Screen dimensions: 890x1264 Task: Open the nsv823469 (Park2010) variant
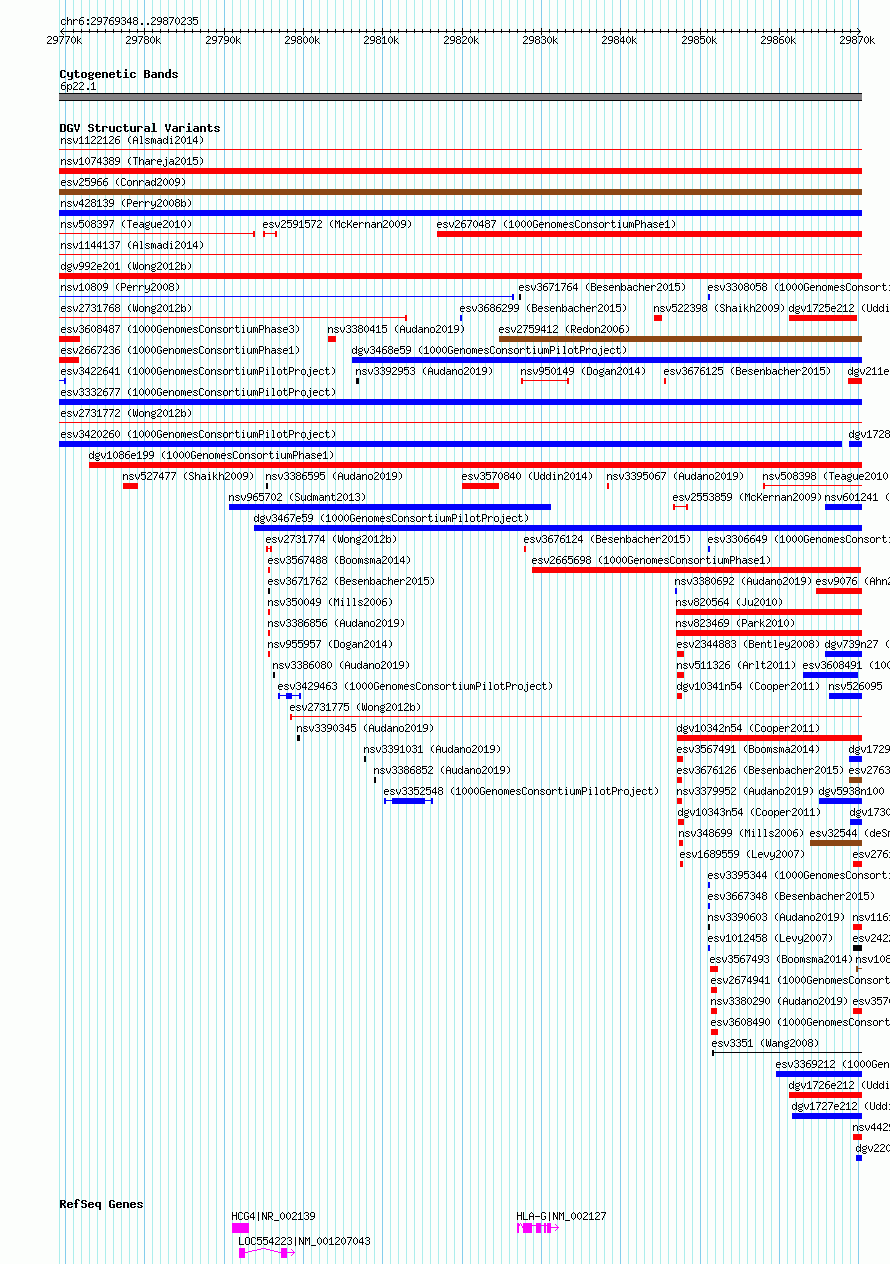coord(735,623)
